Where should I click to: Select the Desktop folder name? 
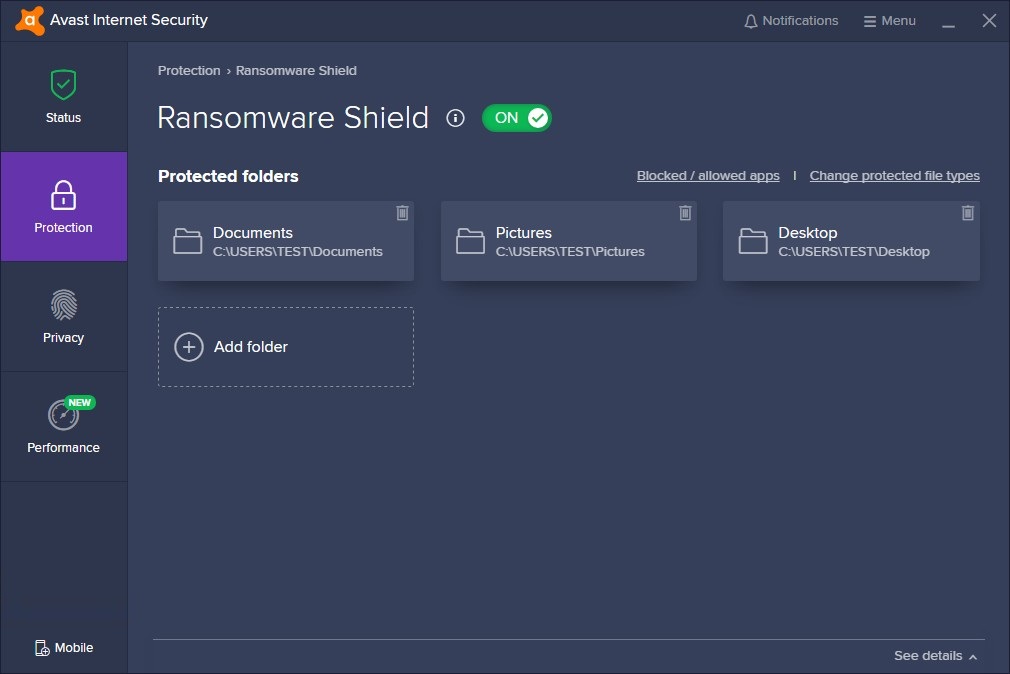[x=807, y=233]
